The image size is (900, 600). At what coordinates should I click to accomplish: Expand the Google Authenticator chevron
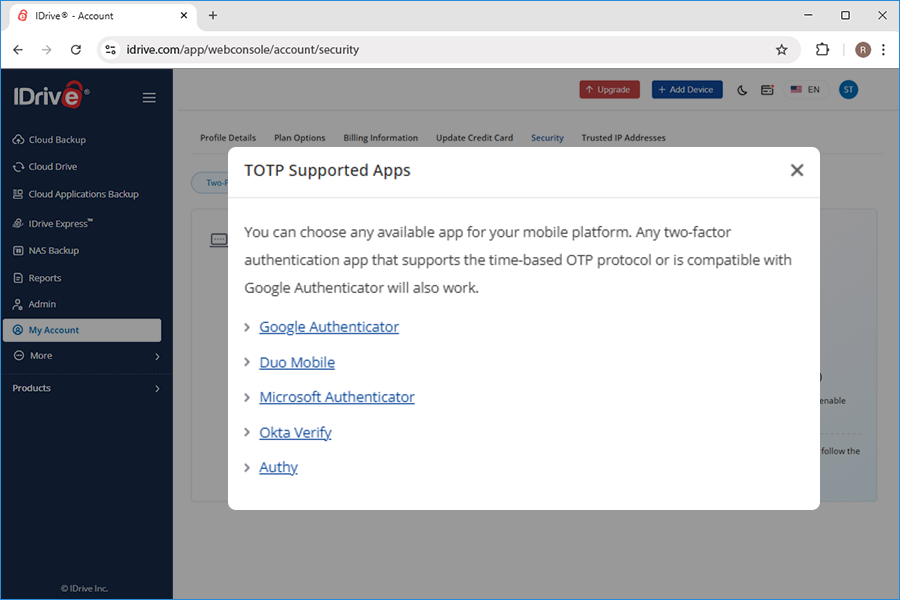(x=247, y=327)
